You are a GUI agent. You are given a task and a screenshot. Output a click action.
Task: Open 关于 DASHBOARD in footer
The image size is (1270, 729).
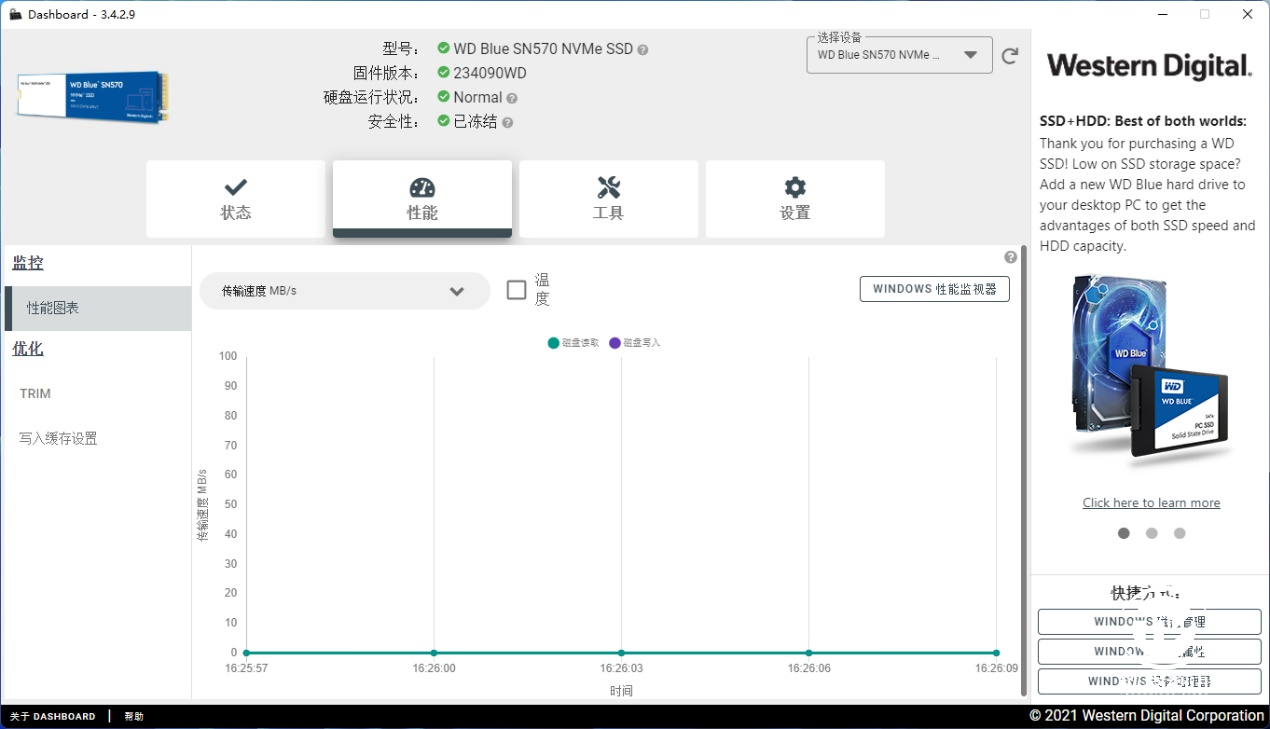click(x=53, y=716)
